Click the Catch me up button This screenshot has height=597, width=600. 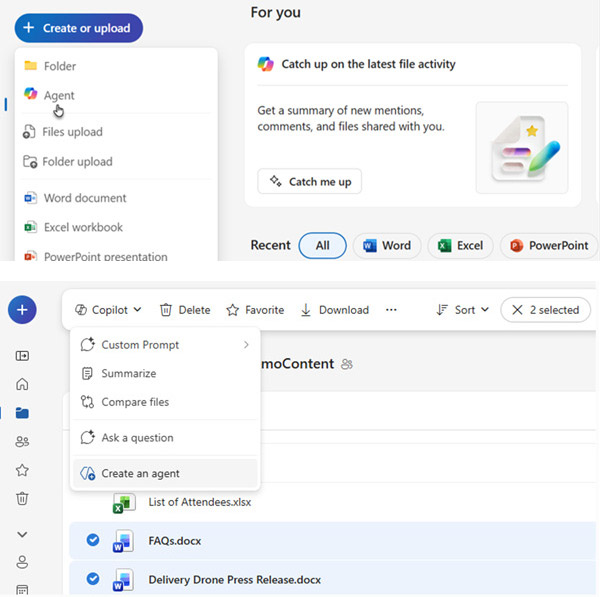click(309, 181)
